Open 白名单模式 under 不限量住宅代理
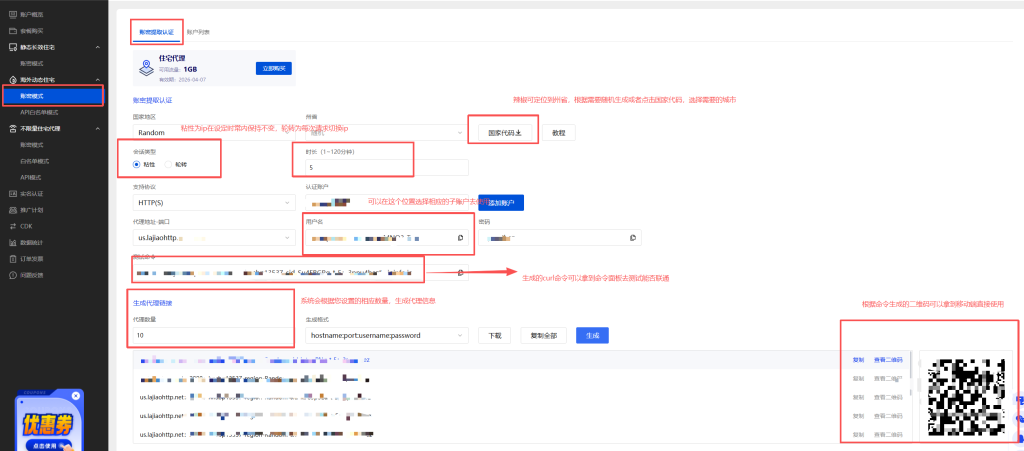Image resolution: width=1024 pixels, height=451 pixels. [x=35, y=161]
